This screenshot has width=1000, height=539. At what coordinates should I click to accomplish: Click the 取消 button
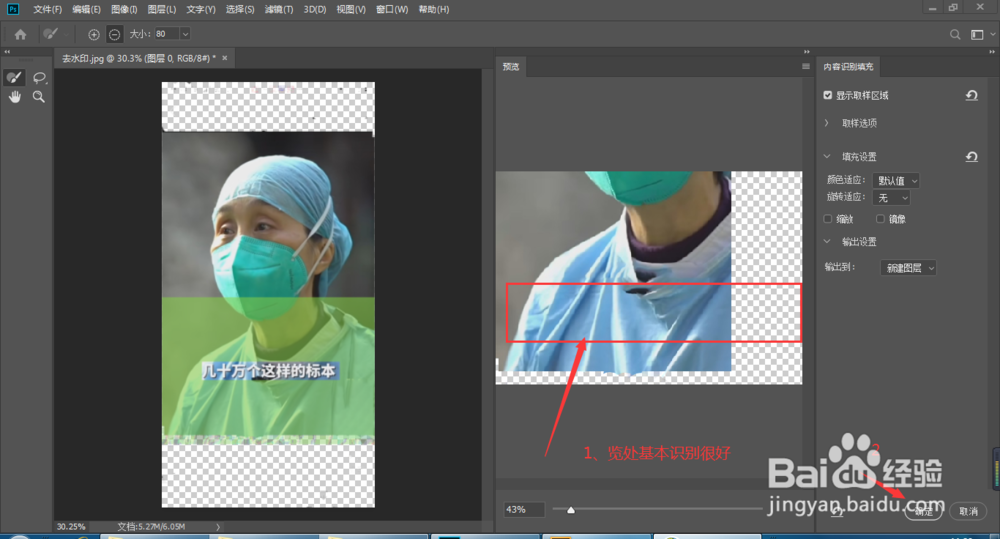[968, 512]
